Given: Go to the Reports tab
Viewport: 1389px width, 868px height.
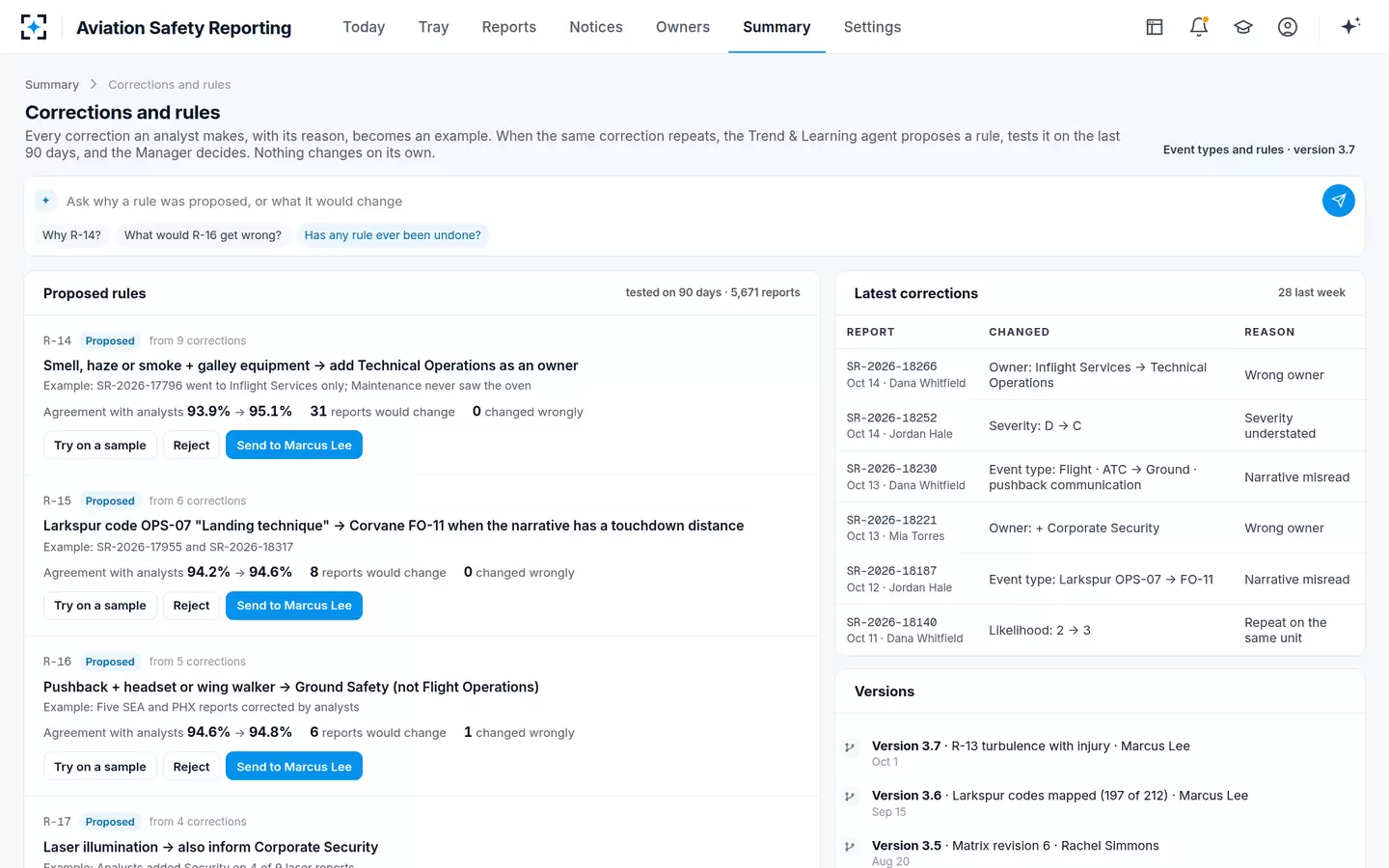Looking at the screenshot, I should point(509,27).
